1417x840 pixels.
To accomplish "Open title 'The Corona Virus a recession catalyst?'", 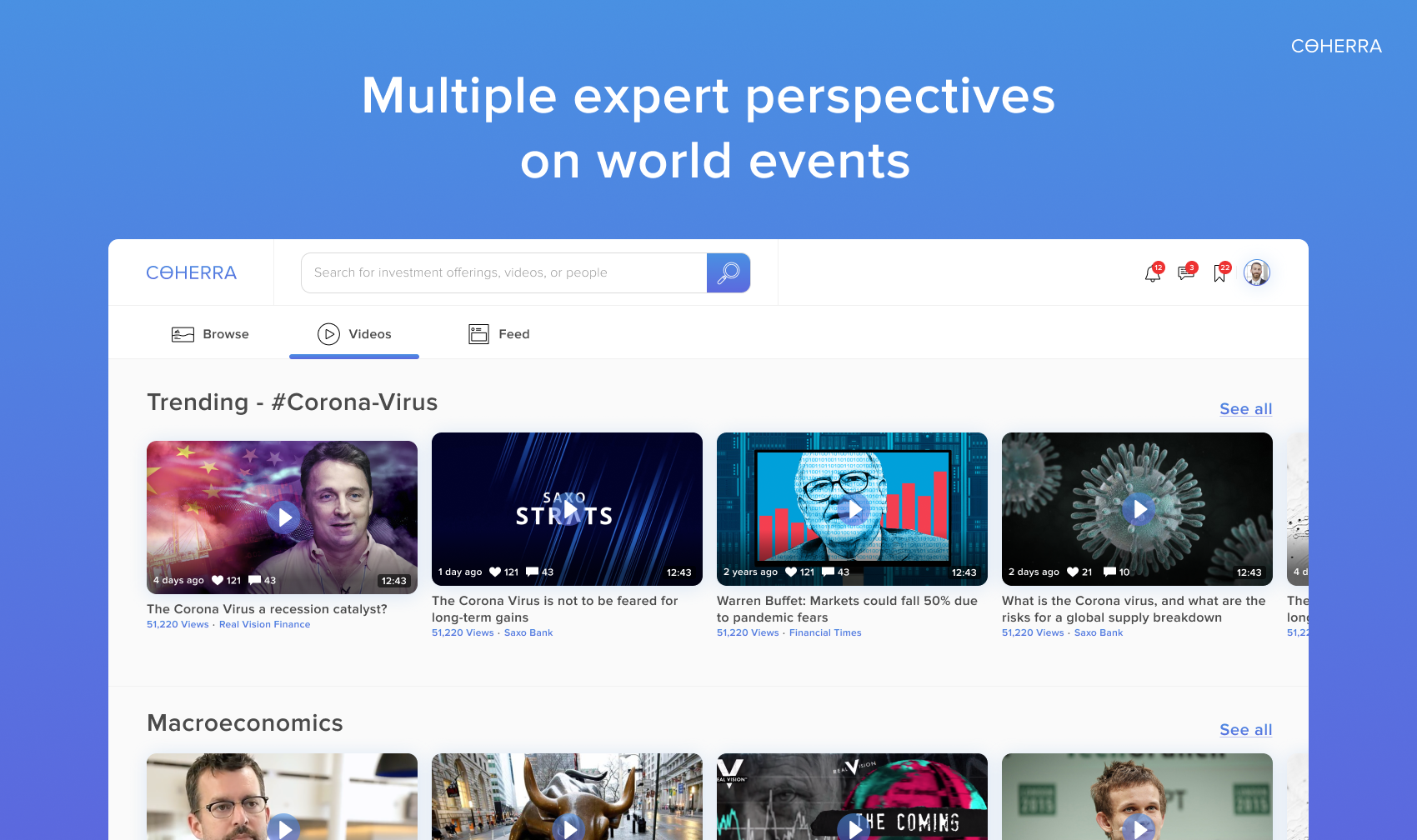I will (267, 609).
